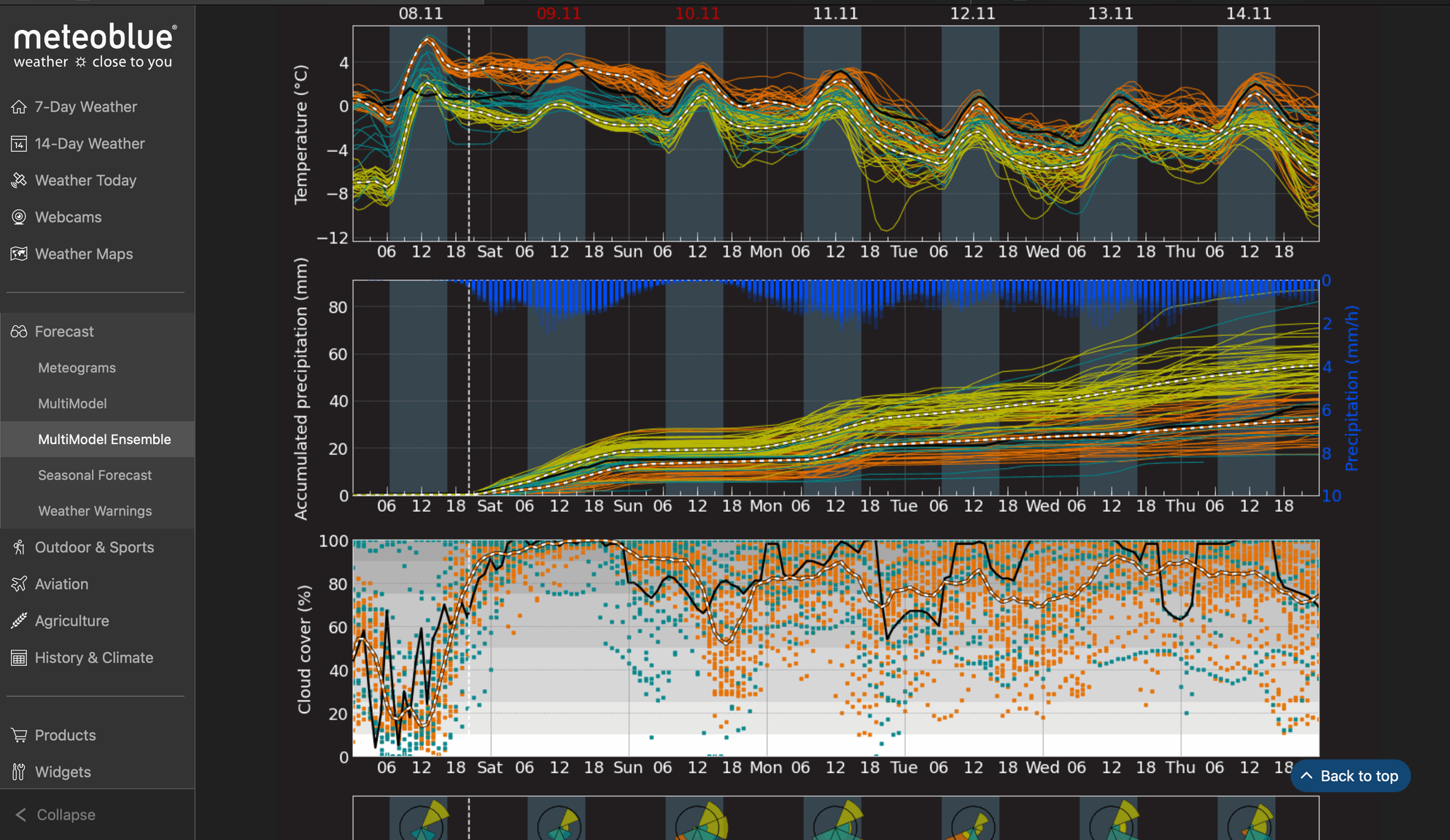The width and height of the screenshot is (1450, 840).
Task: Click the Agriculture wheat icon
Action: (x=19, y=621)
